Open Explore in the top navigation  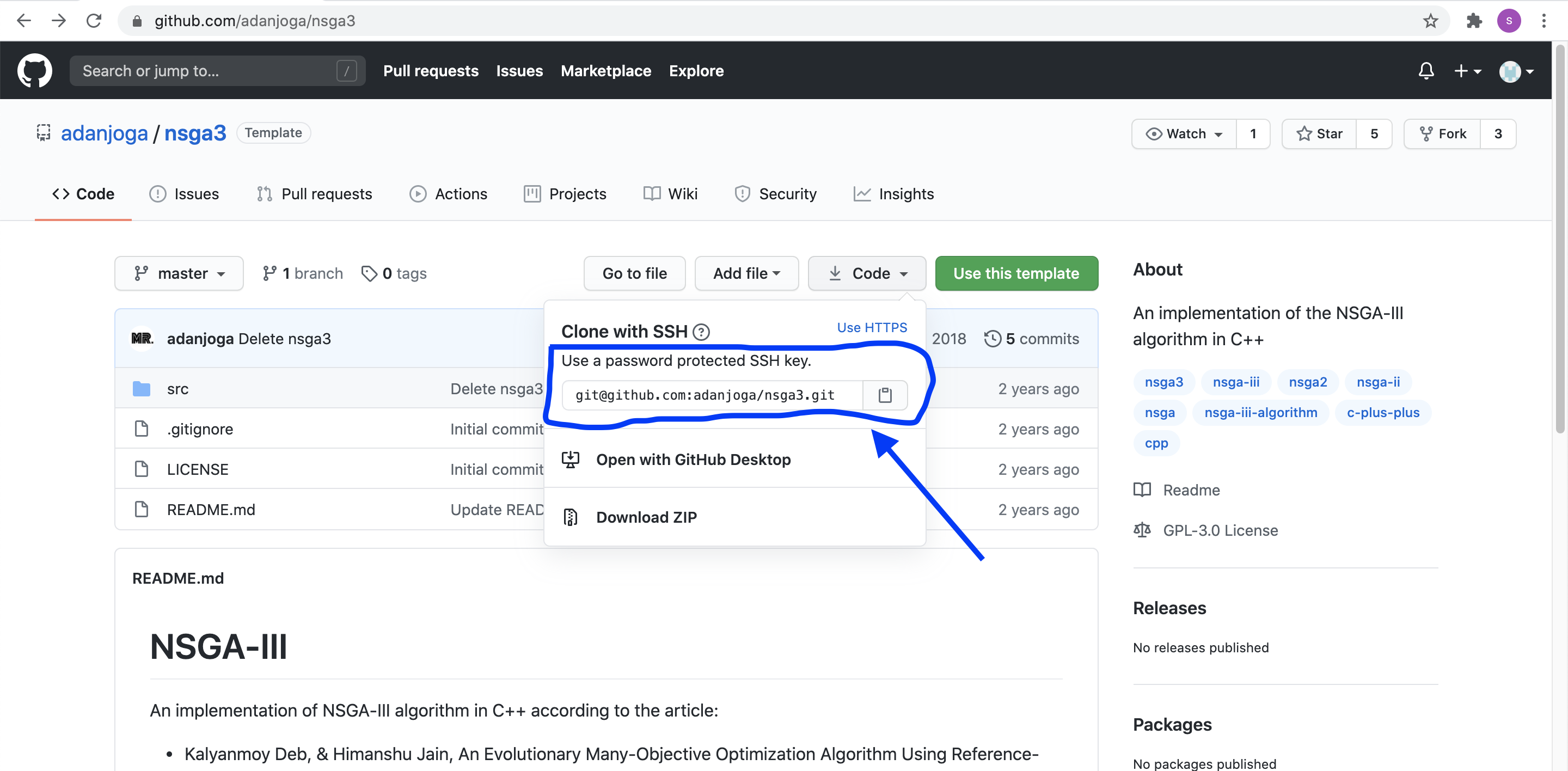[696, 71]
